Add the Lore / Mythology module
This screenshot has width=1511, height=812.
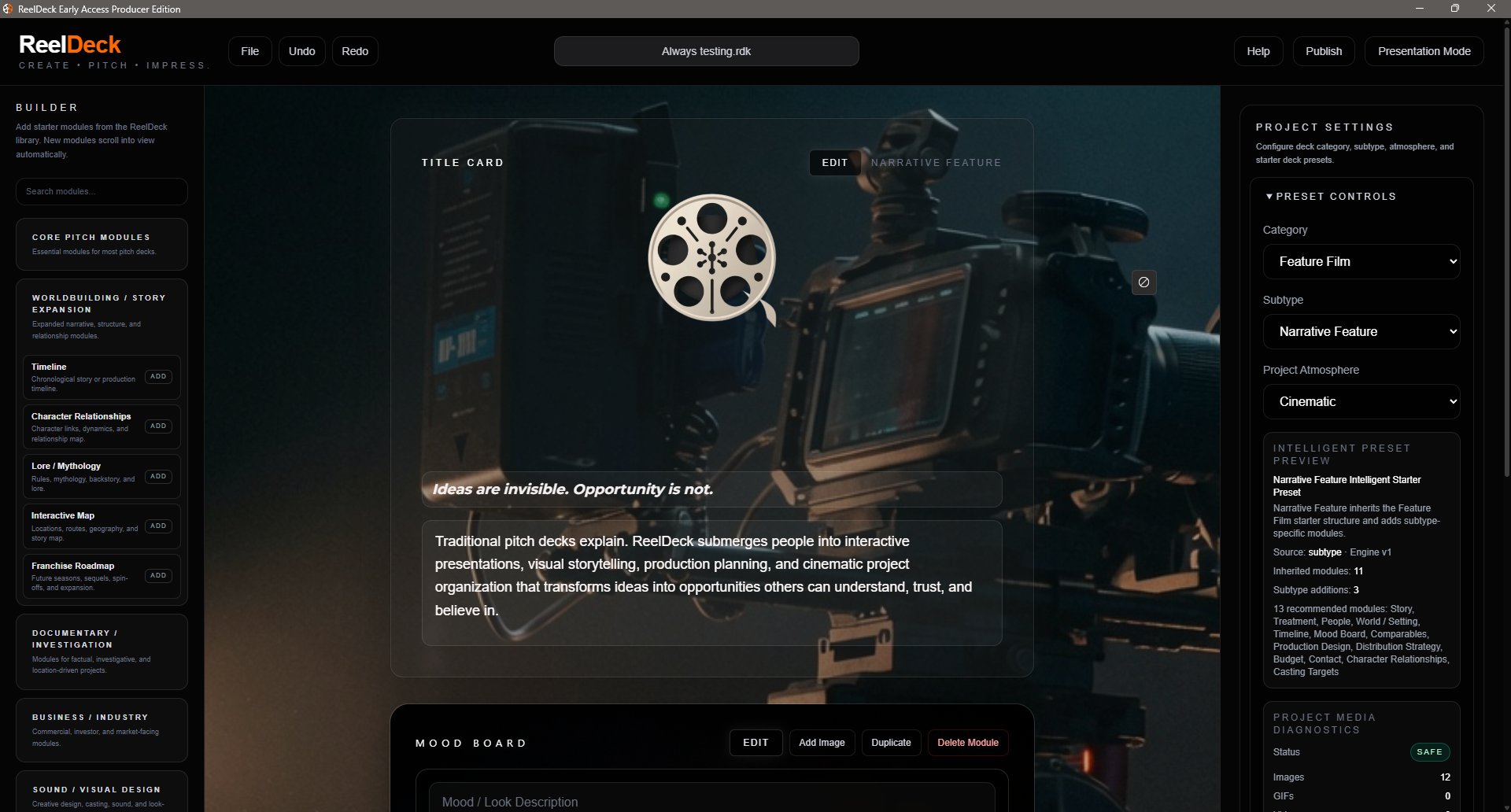coord(158,477)
